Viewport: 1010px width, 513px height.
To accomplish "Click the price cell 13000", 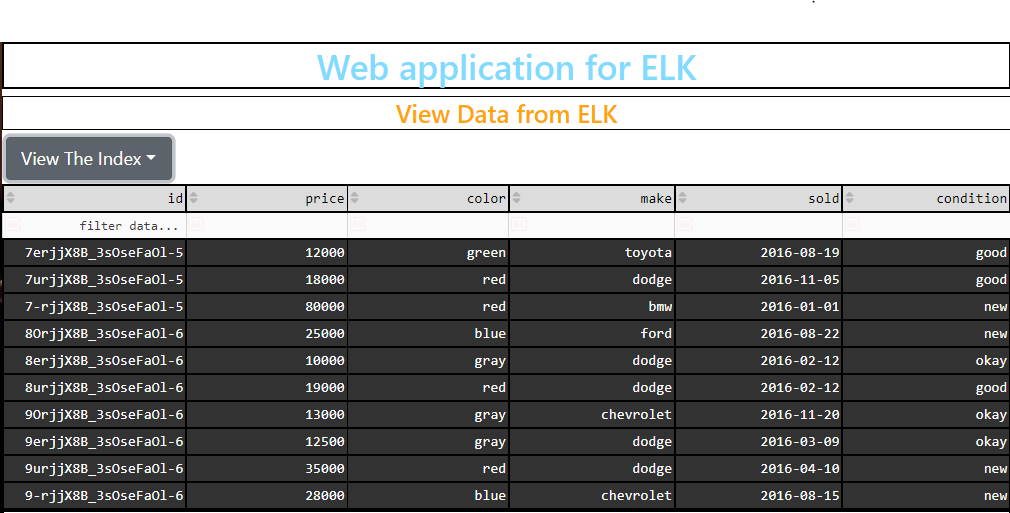I will tap(267, 415).
